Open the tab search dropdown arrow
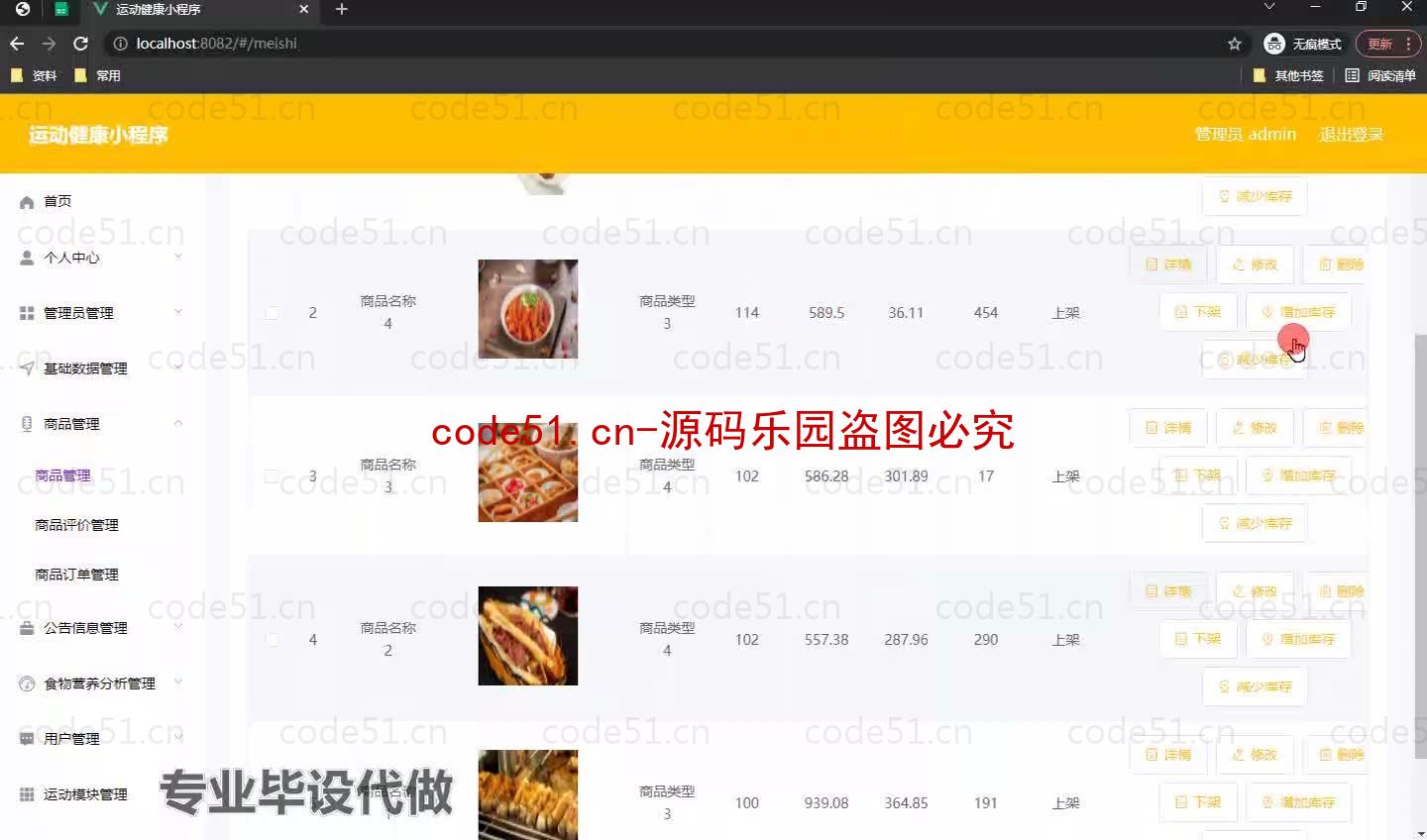The width and height of the screenshot is (1427, 840). point(1269,7)
